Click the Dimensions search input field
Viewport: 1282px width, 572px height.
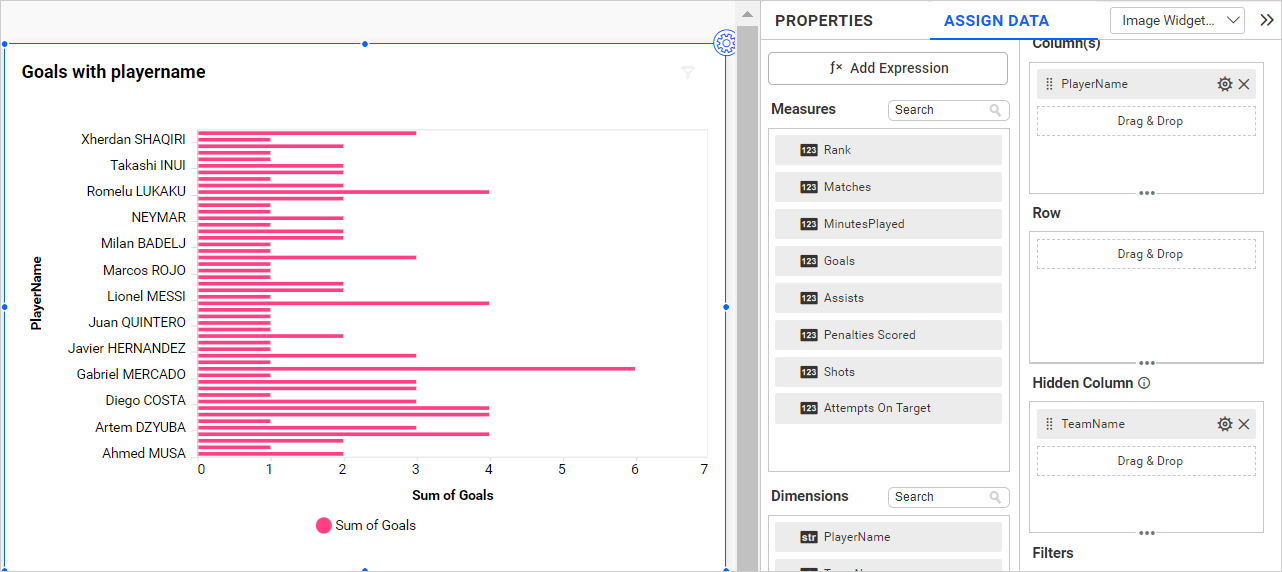click(x=938, y=497)
